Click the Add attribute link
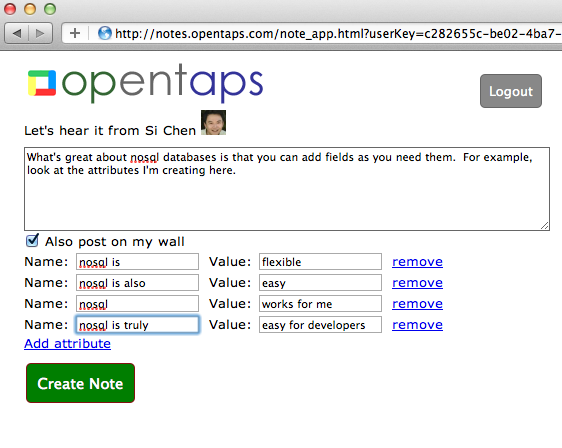 (67, 344)
